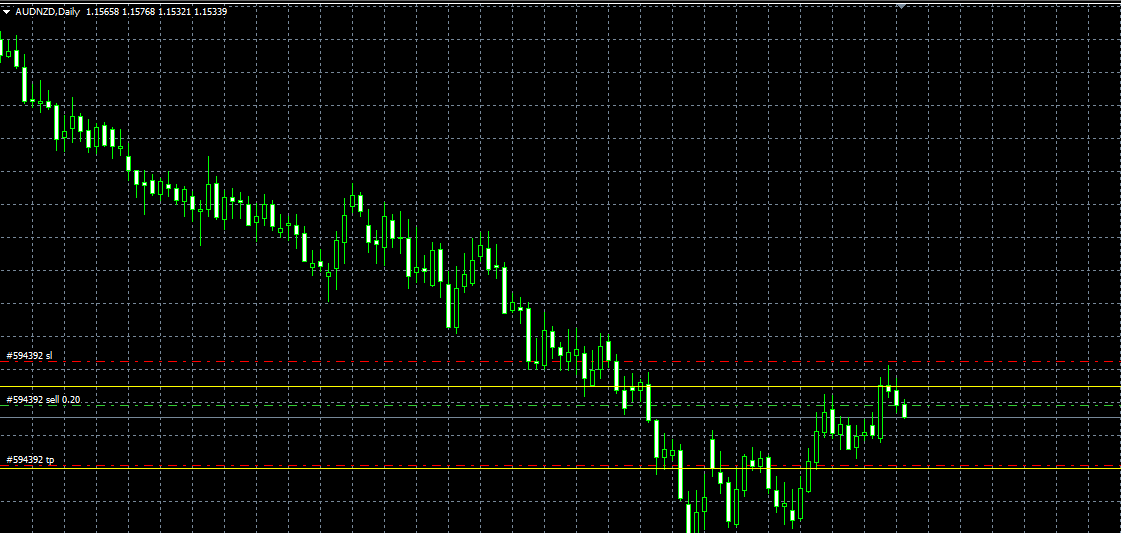This screenshot has width=1121, height=533.
Task: Click the OHLC values 1.15658 1.15768 1.15321 1.15339
Action: pos(157,12)
